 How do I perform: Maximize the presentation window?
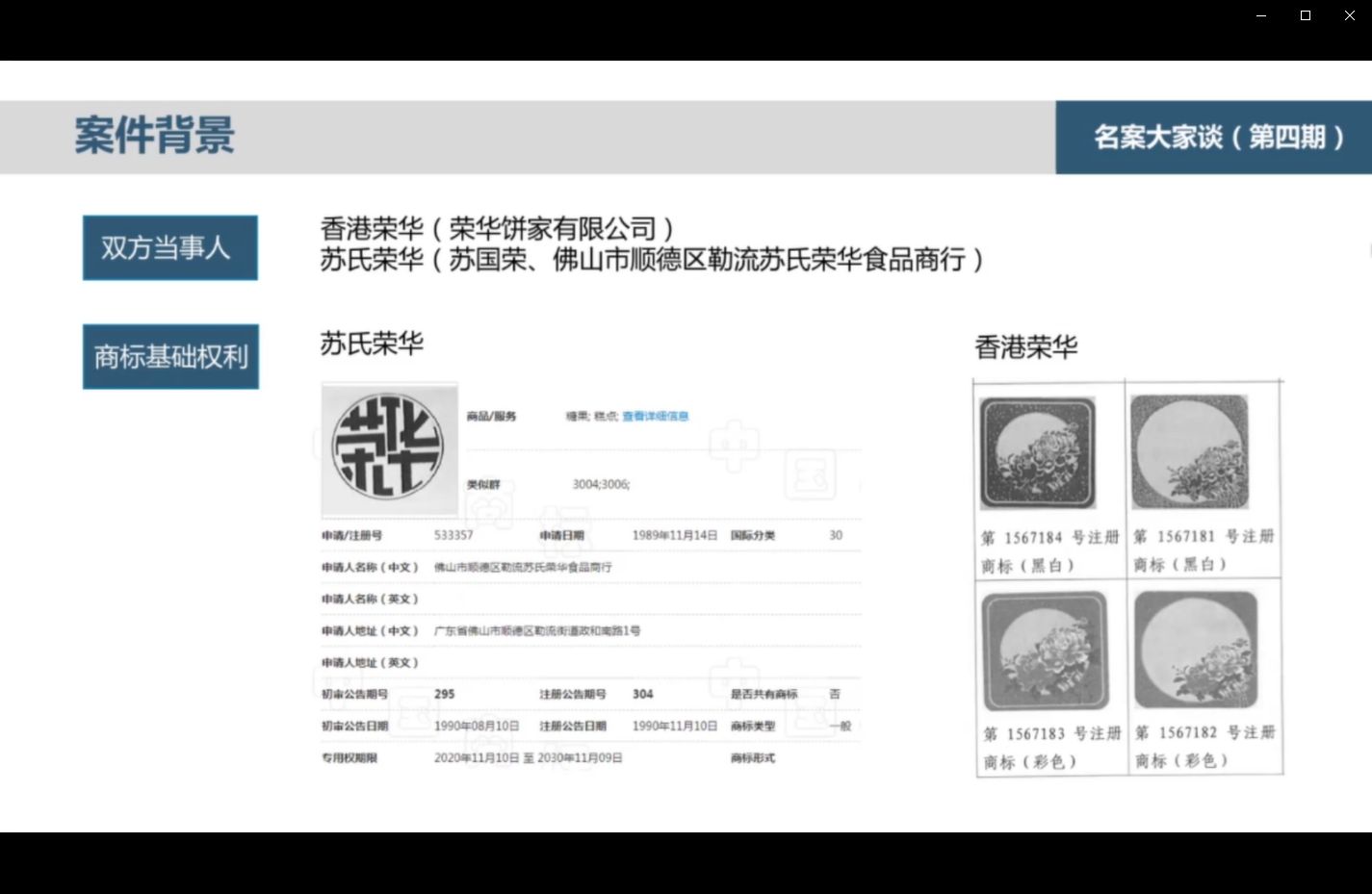(1306, 15)
